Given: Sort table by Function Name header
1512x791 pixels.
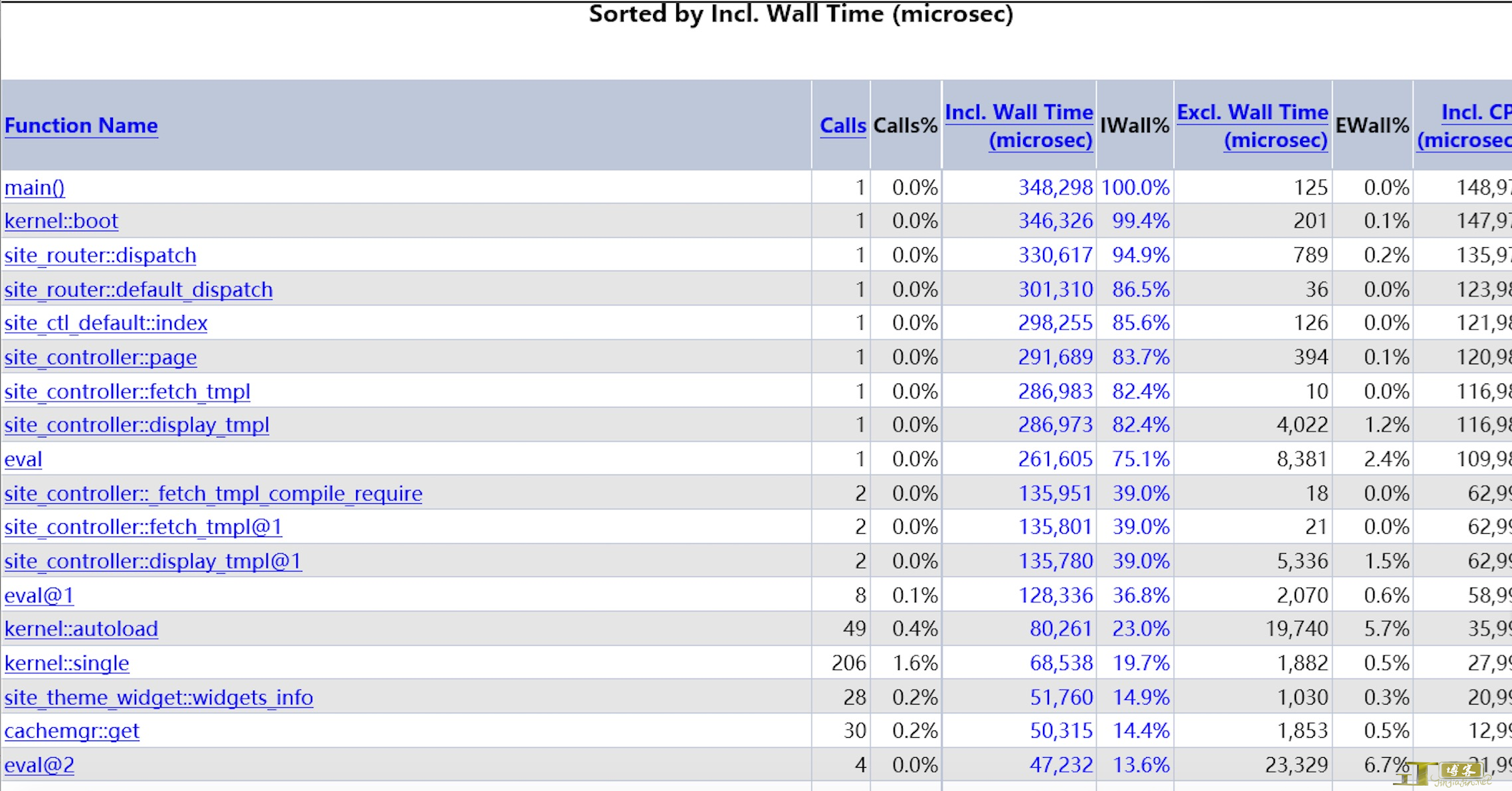Looking at the screenshot, I should (81, 126).
